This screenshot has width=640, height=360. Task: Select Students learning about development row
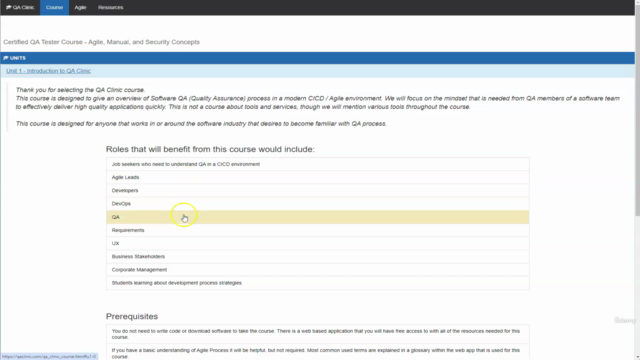[318, 283]
